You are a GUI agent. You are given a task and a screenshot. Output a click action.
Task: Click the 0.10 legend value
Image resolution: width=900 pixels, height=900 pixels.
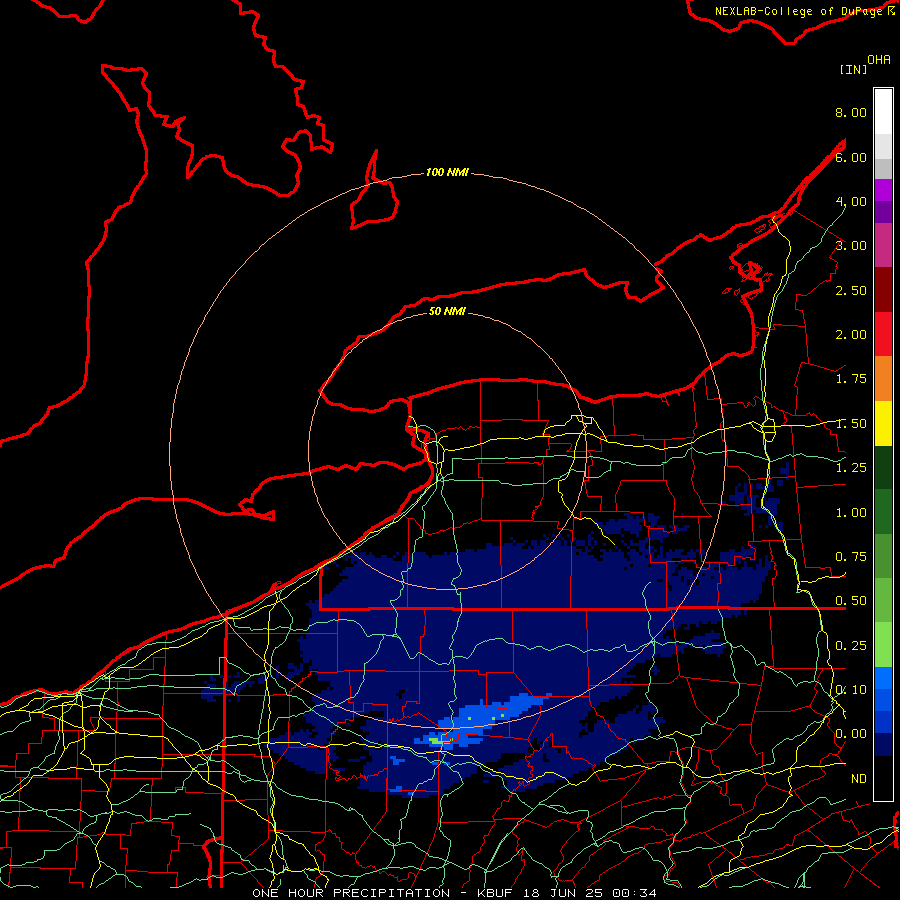point(851,690)
